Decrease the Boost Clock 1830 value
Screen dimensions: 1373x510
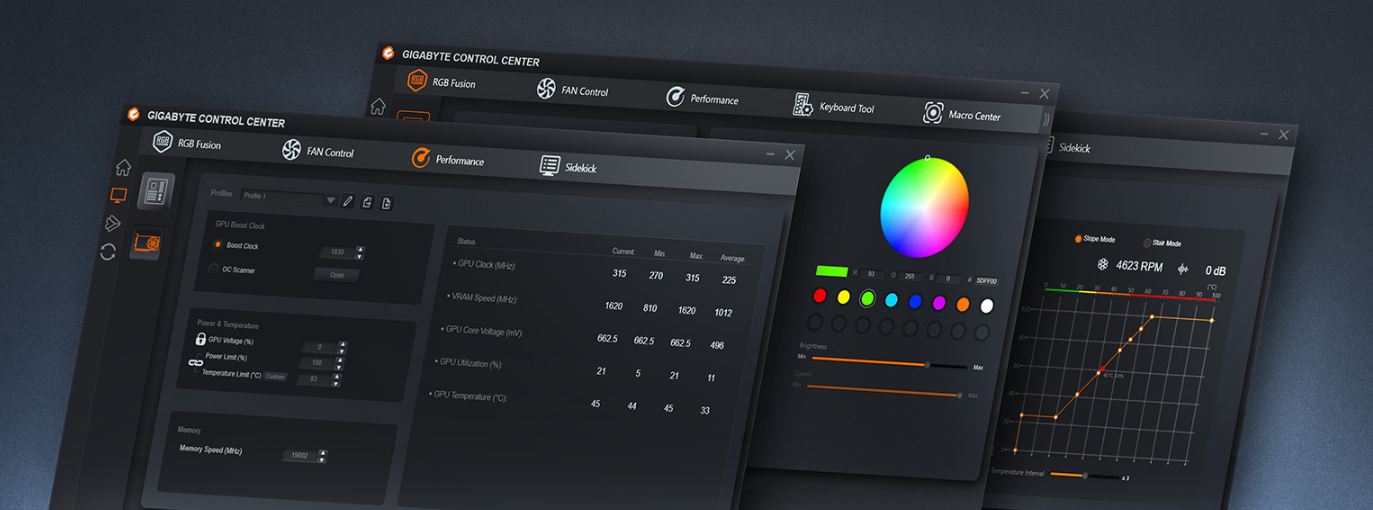pos(360,256)
